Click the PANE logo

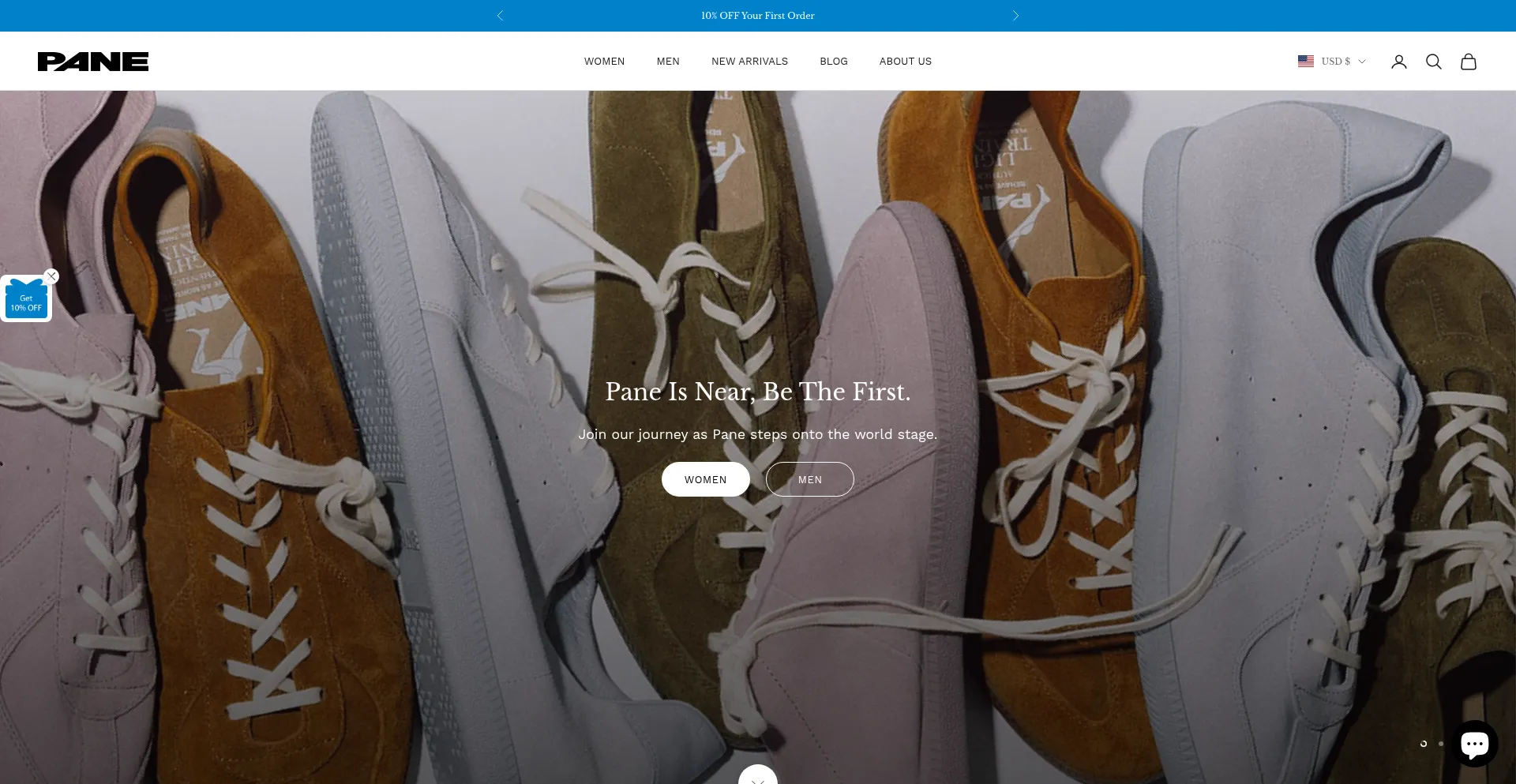(93, 62)
